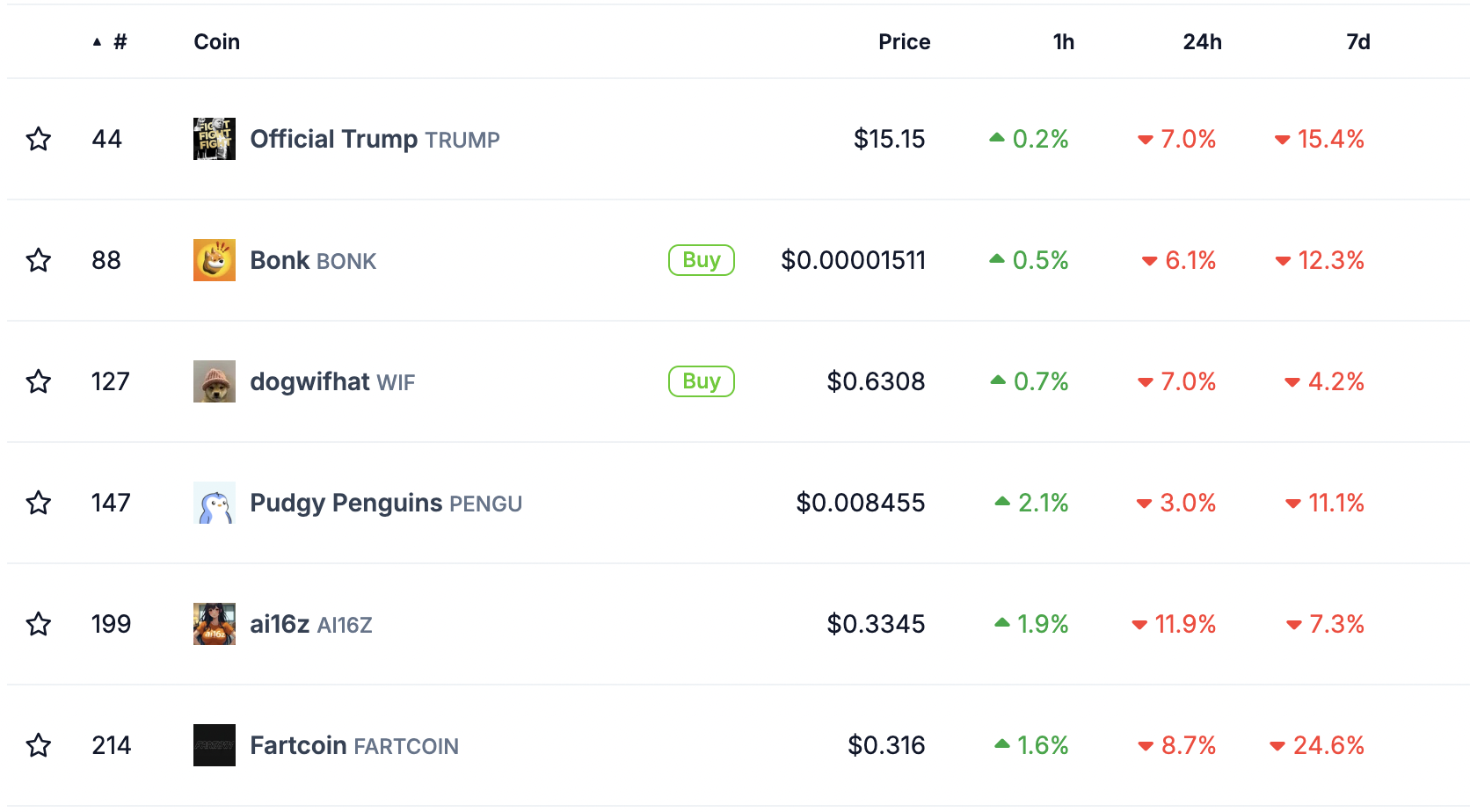Screen dimensions: 1470x812
Task: Sort by 1h change column
Action: pos(1063,42)
